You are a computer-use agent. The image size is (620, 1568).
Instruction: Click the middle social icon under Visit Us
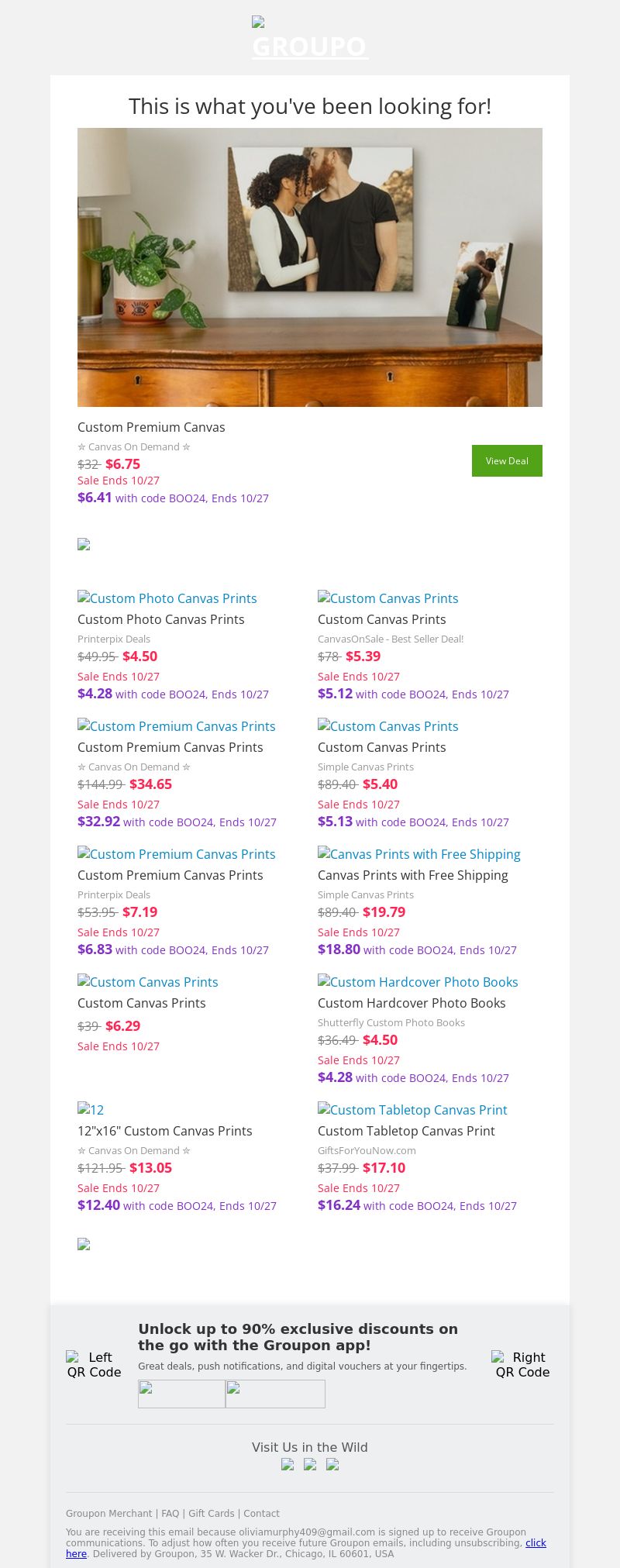(310, 1464)
